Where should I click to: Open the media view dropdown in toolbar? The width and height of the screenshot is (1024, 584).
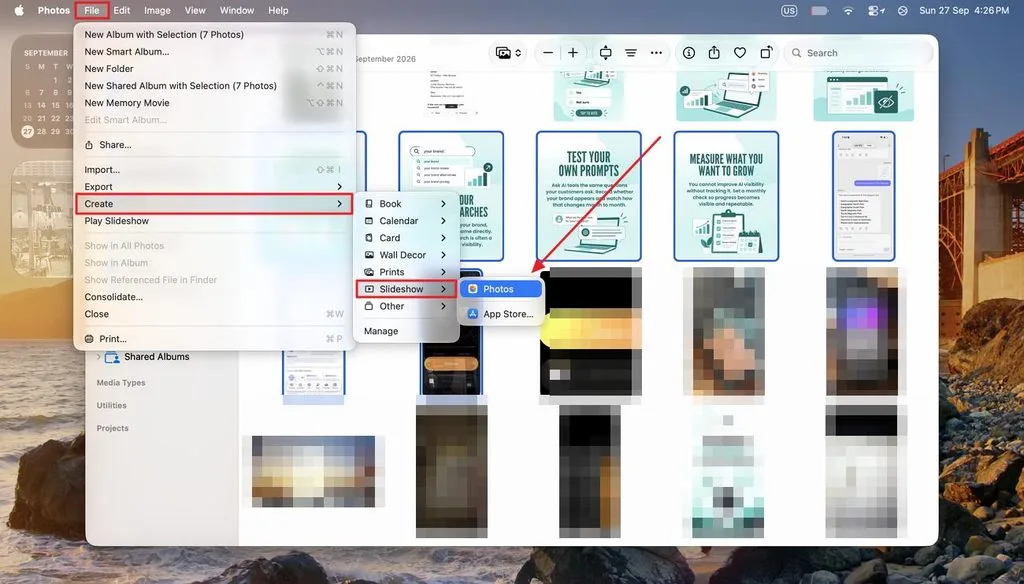tap(509, 53)
